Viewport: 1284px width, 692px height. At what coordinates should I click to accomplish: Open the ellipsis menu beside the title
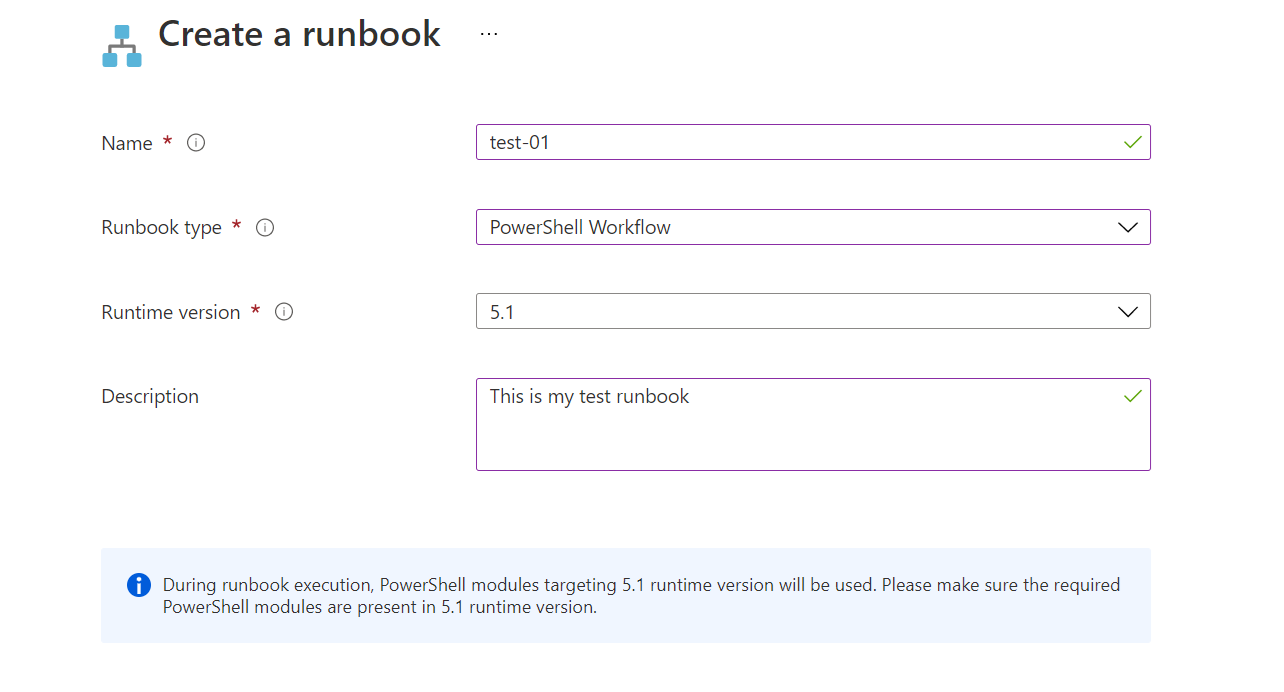click(489, 31)
